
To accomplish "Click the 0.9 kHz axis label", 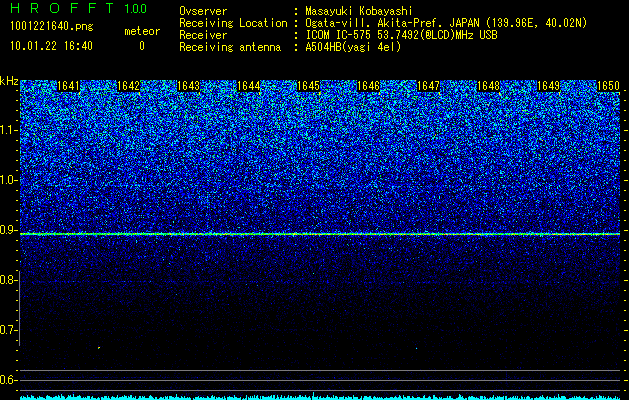I will 7,230.
